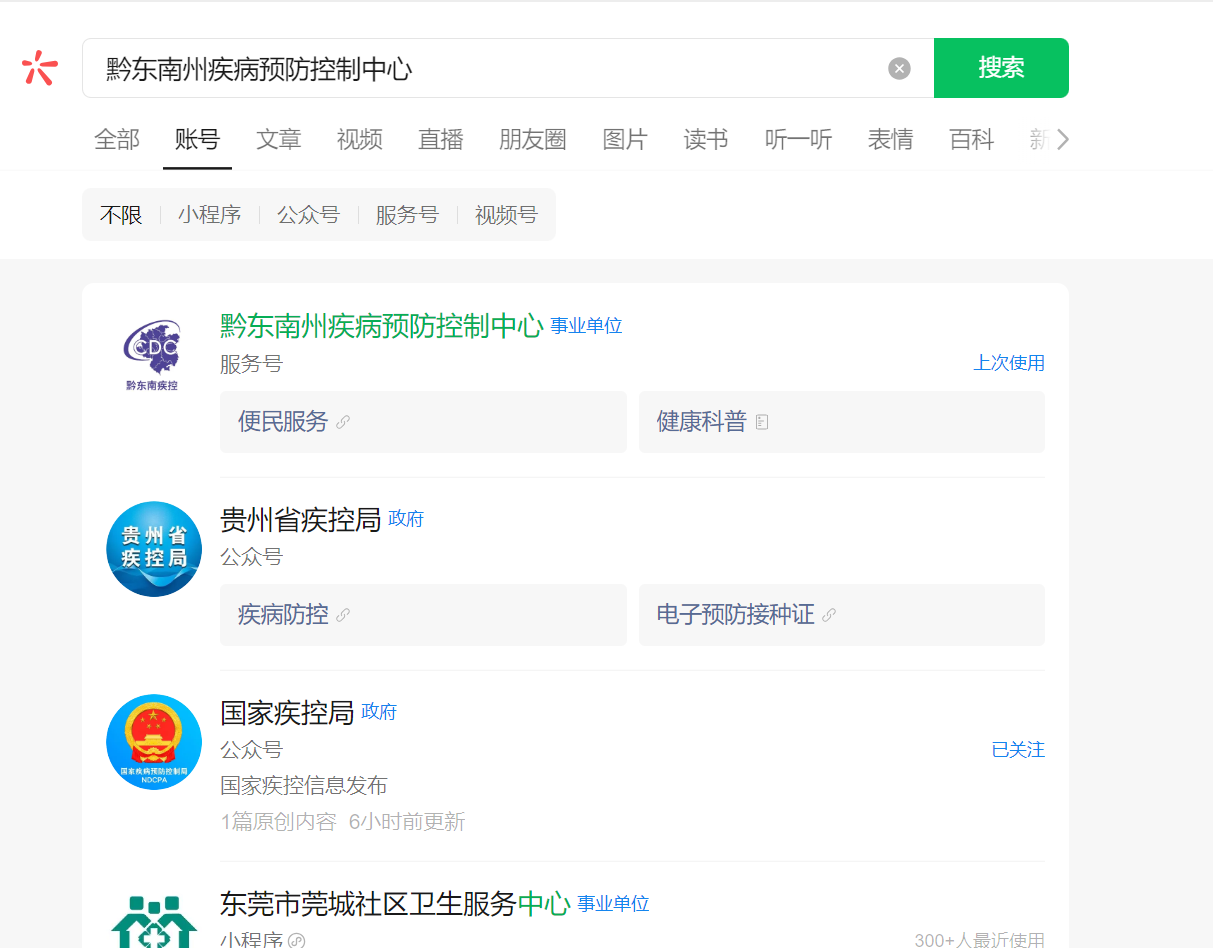Screen dimensions: 1213x948
Task: Filter results by 公众号
Action: [x=308, y=215]
